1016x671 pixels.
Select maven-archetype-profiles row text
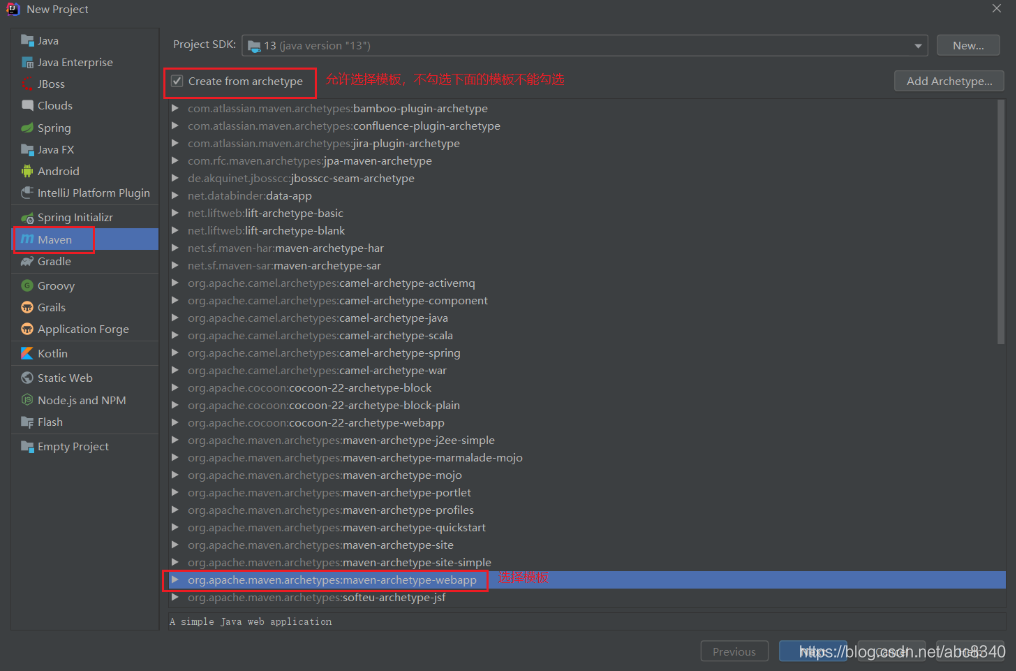[x=331, y=510]
